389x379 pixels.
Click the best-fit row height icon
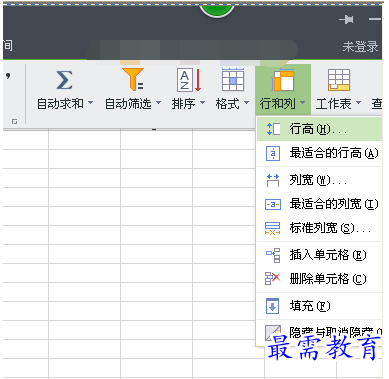(273, 154)
